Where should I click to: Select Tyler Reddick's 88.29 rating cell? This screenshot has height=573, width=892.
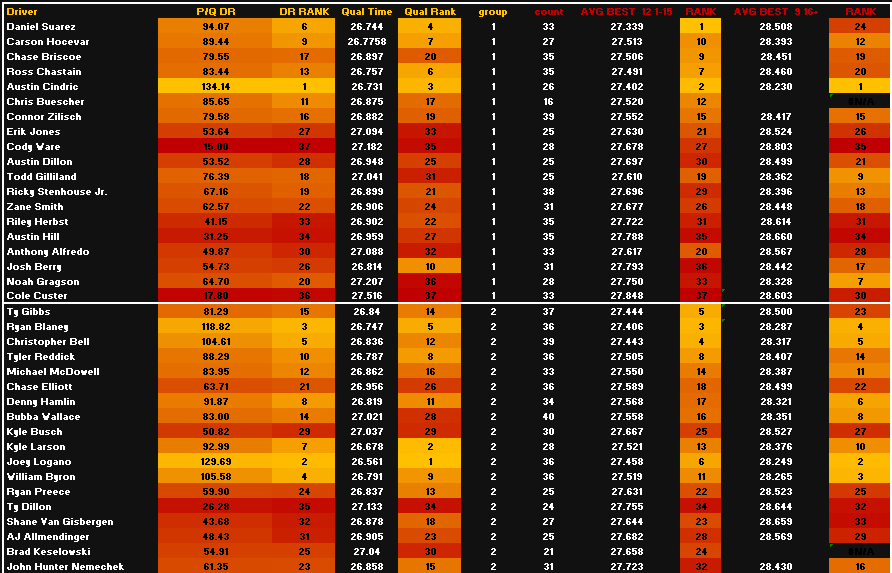point(216,357)
